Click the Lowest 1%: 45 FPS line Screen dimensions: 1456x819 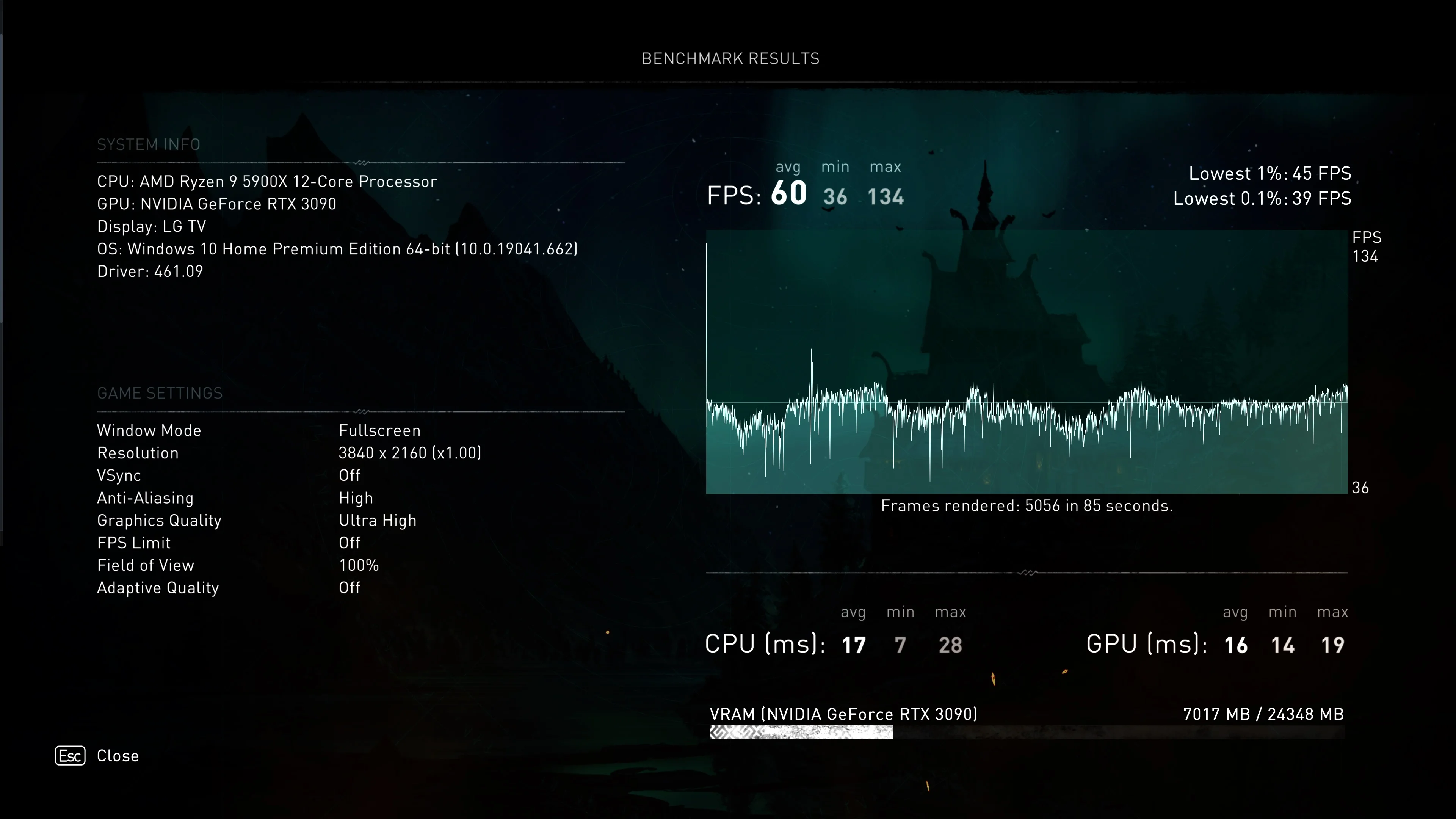pyautogui.click(x=1270, y=174)
